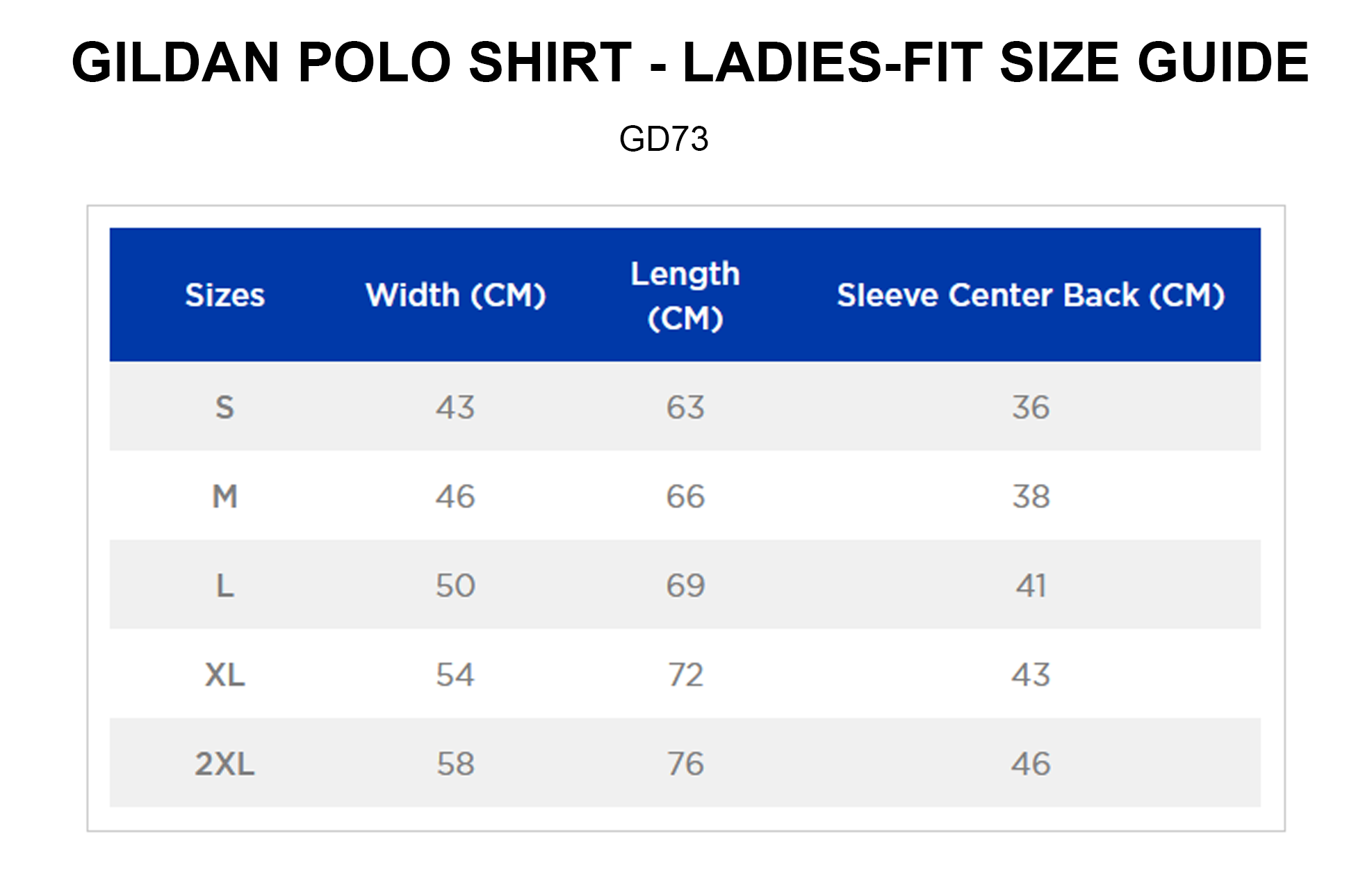Select the XL size row label
Viewport: 1372px width, 885px height.
click(x=224, y=674)
